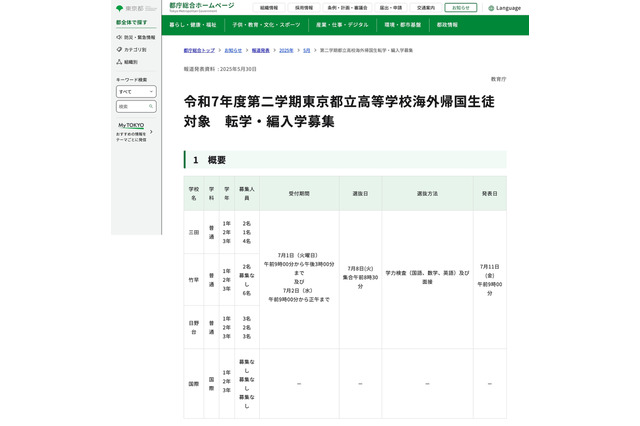Open the すべて category dropdown

pyautogui.click(x=136, y=91)
